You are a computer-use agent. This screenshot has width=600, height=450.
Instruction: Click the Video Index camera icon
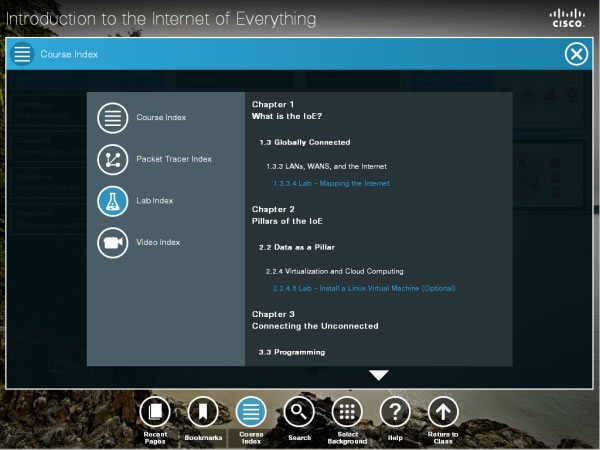click(x=112, y=242)
